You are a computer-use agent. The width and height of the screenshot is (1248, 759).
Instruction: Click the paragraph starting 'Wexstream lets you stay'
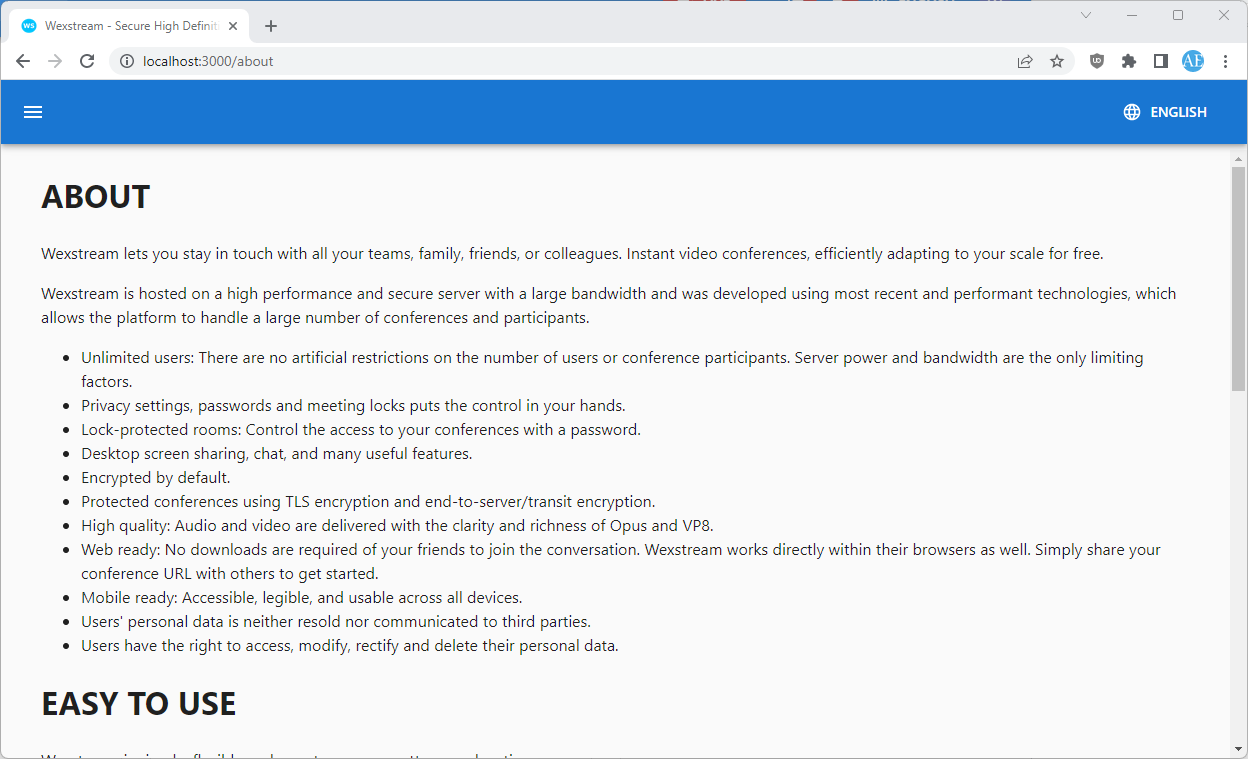point(572,254)
